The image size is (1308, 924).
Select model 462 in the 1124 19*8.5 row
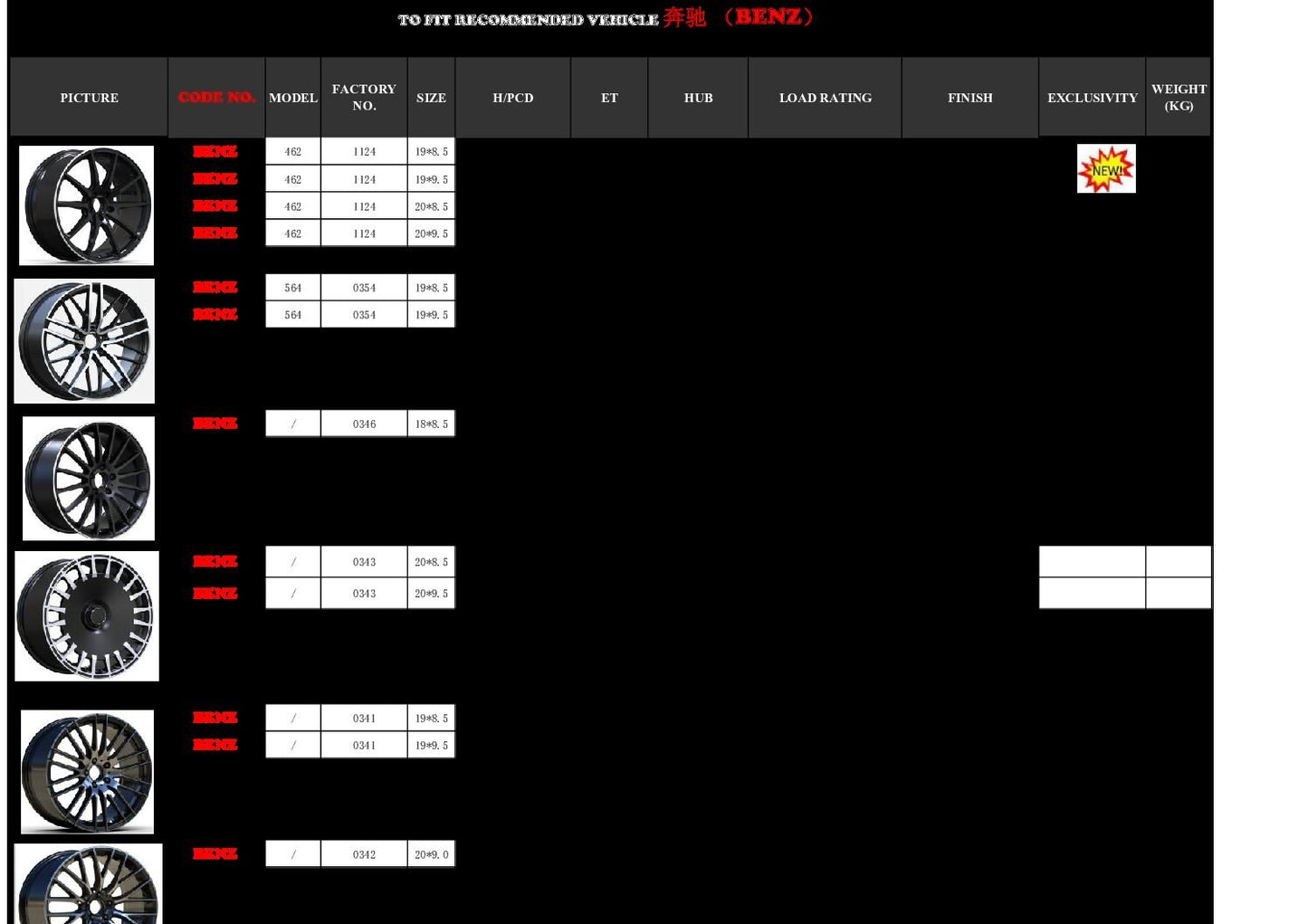click(293, 152)
